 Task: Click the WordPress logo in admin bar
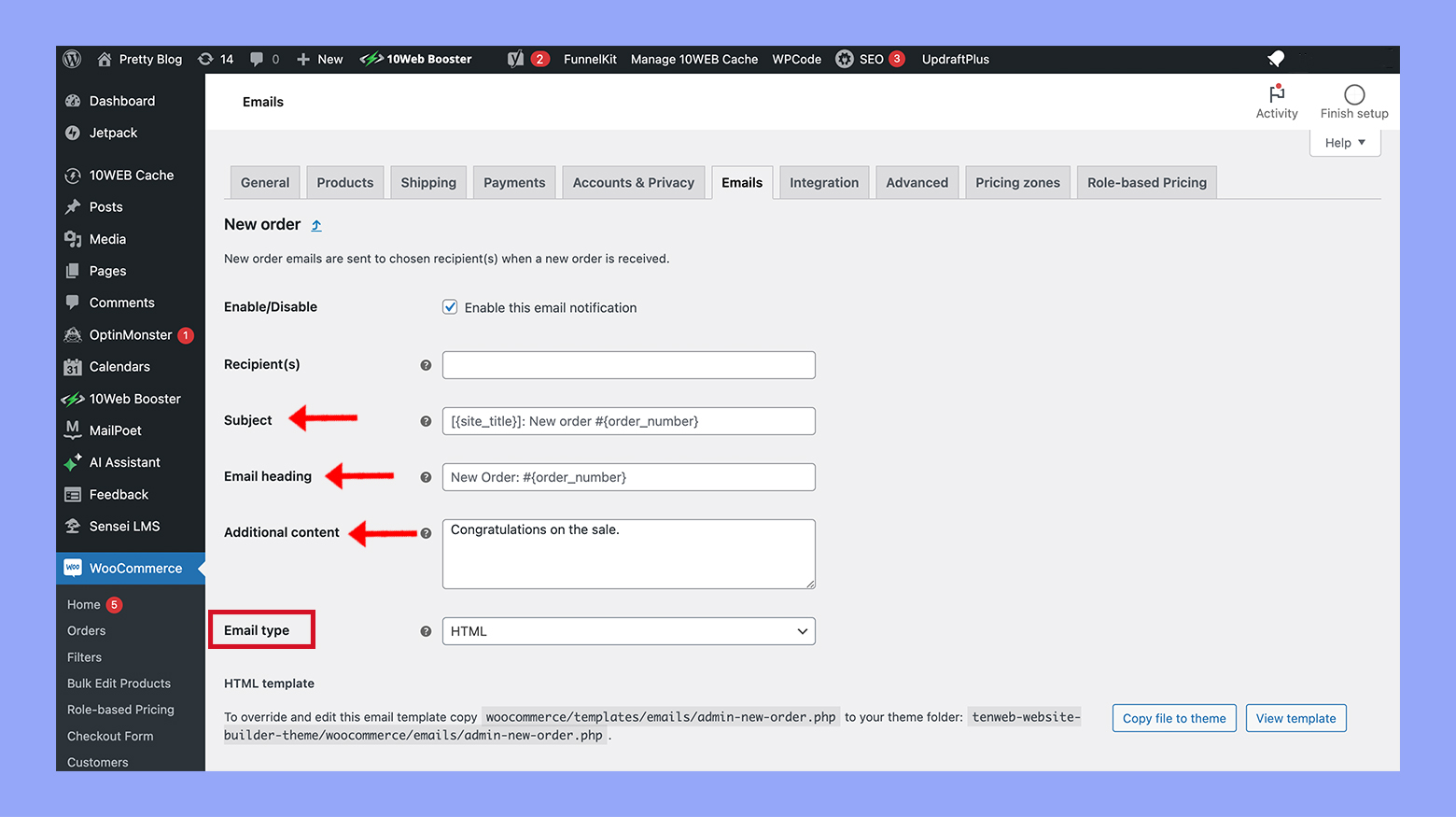[x=72, y=59]
